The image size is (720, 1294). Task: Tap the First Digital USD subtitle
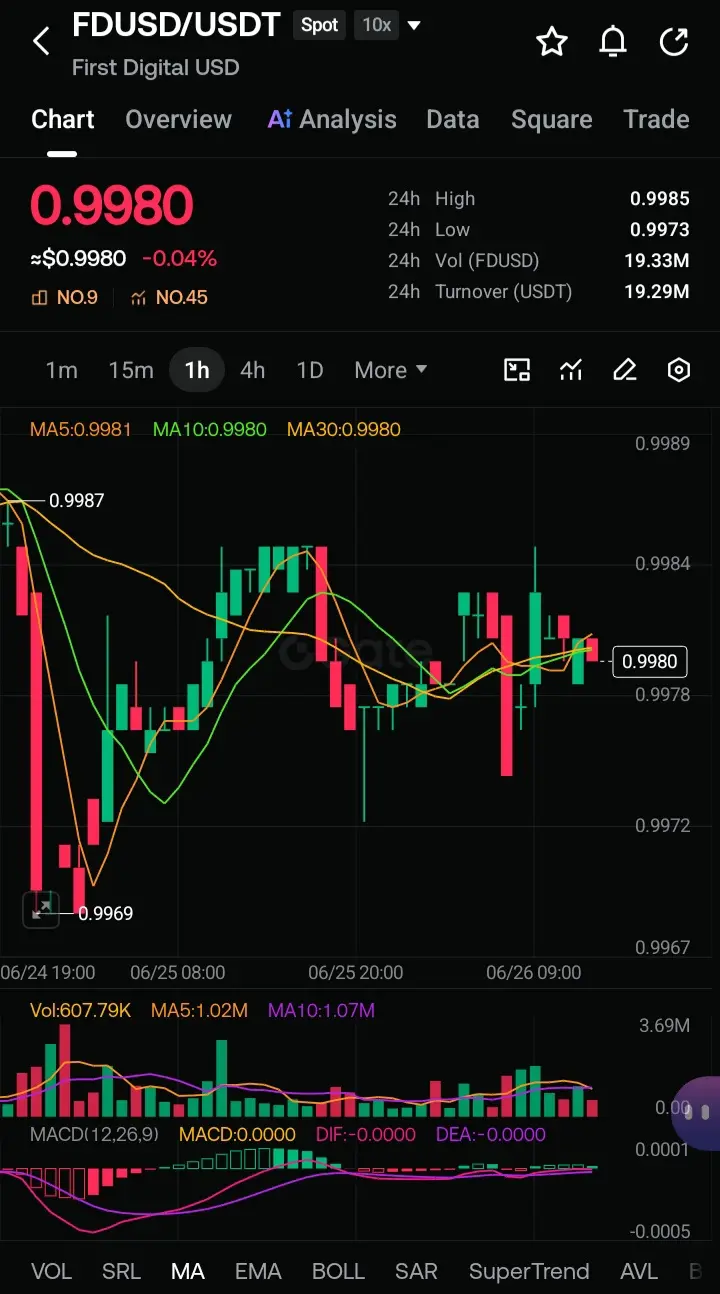155,68
